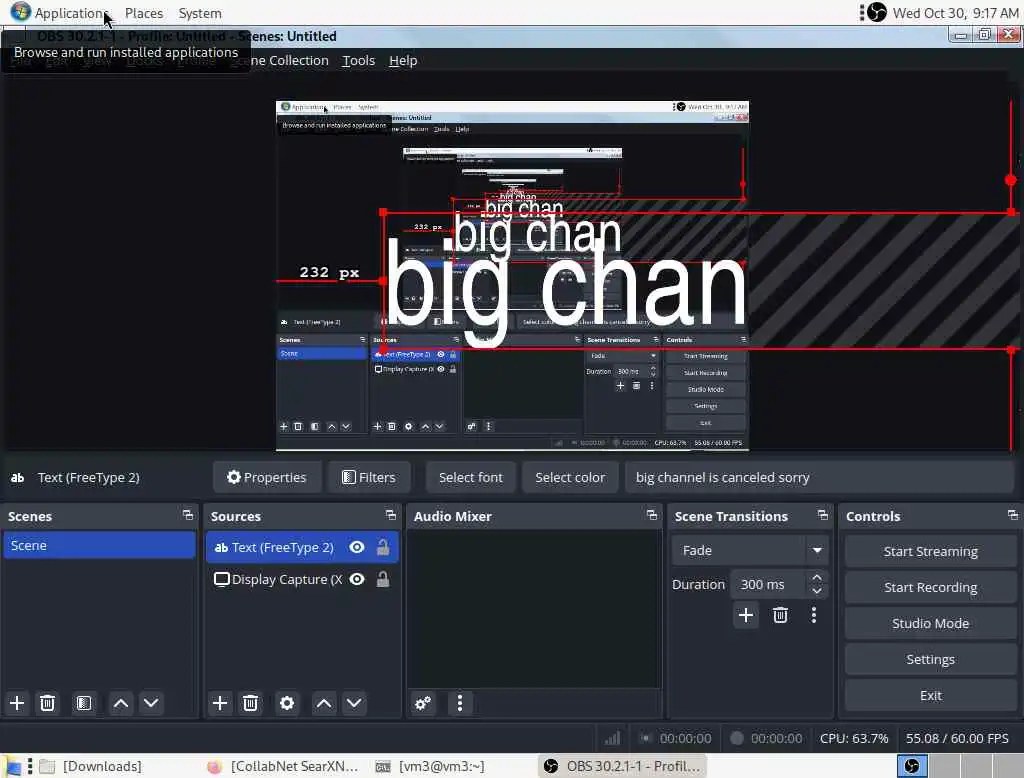Toggle visibility of Display Capture source
The width and height of the screenshot is (1024, 778).
pyautogui.click(x=357, y=579)
